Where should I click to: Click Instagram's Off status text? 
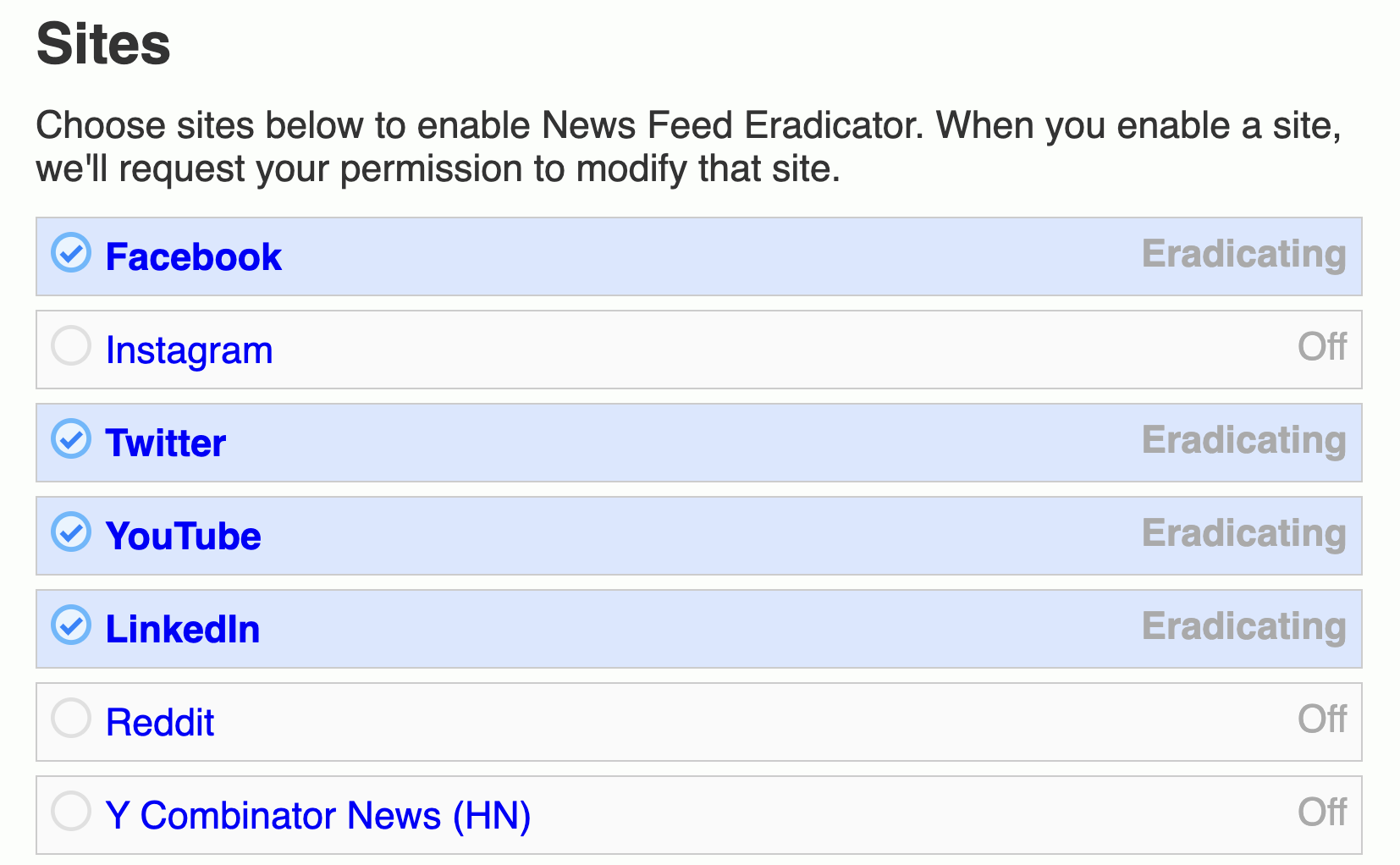(1322, 346)
